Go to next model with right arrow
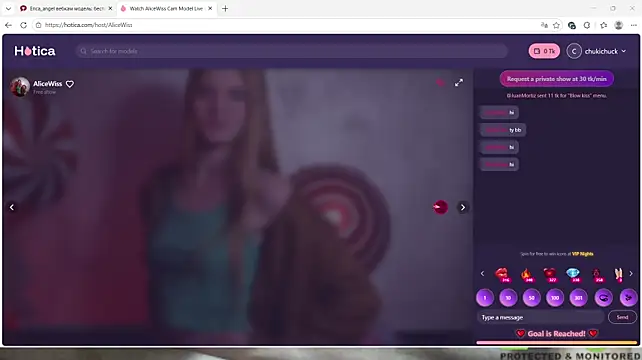This screenshot has height=360, width=642. pos(463,207)
